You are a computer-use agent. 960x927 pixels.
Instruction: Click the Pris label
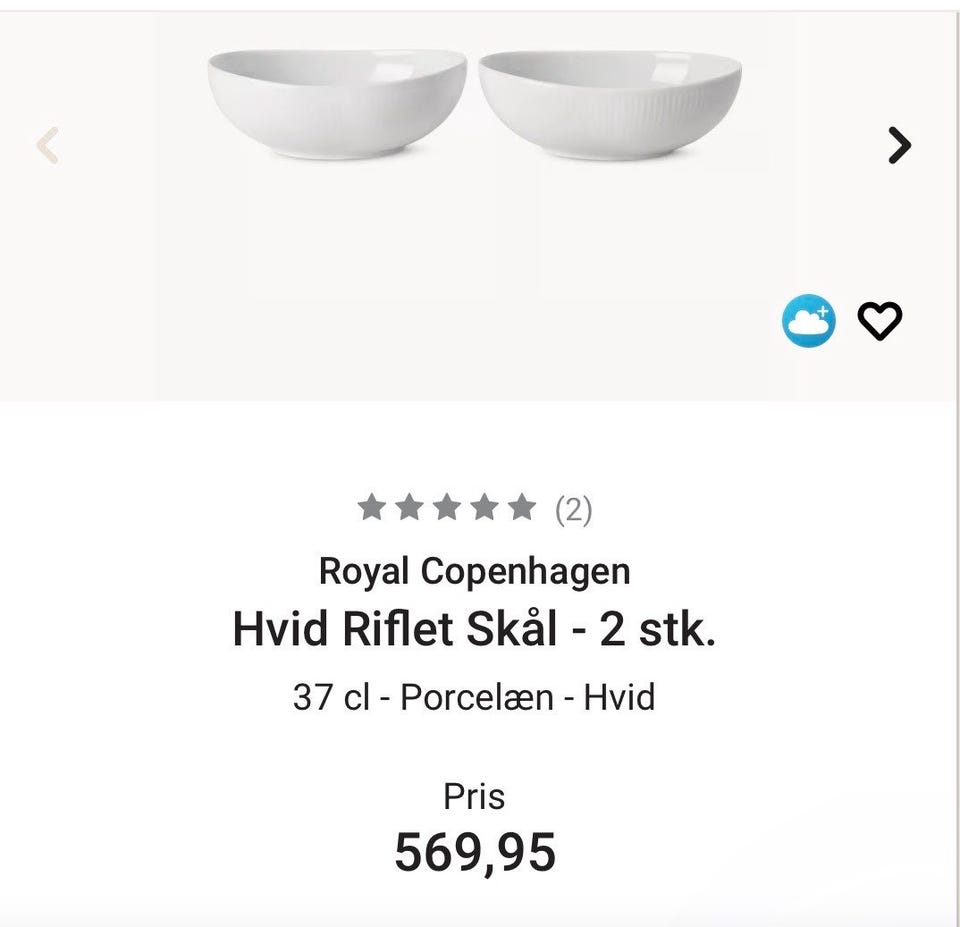point(475,797)
